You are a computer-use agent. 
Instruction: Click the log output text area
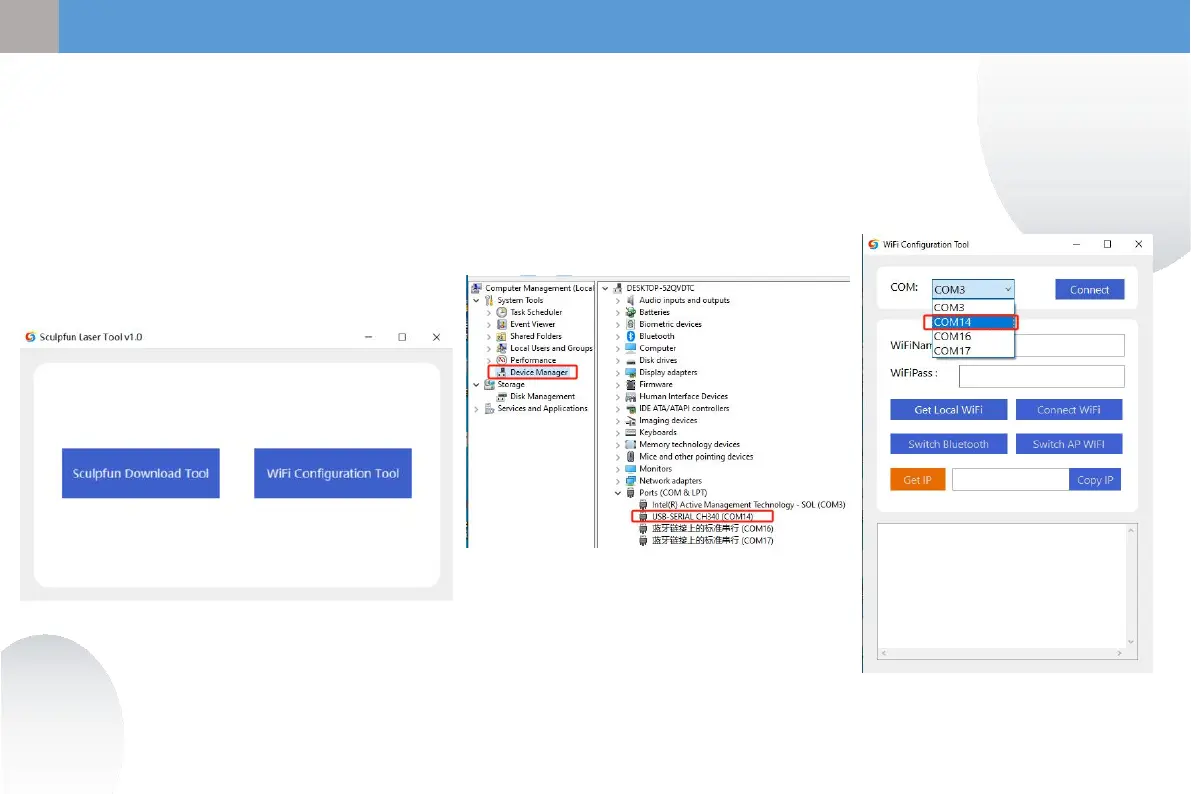(x=1002, y=586)
